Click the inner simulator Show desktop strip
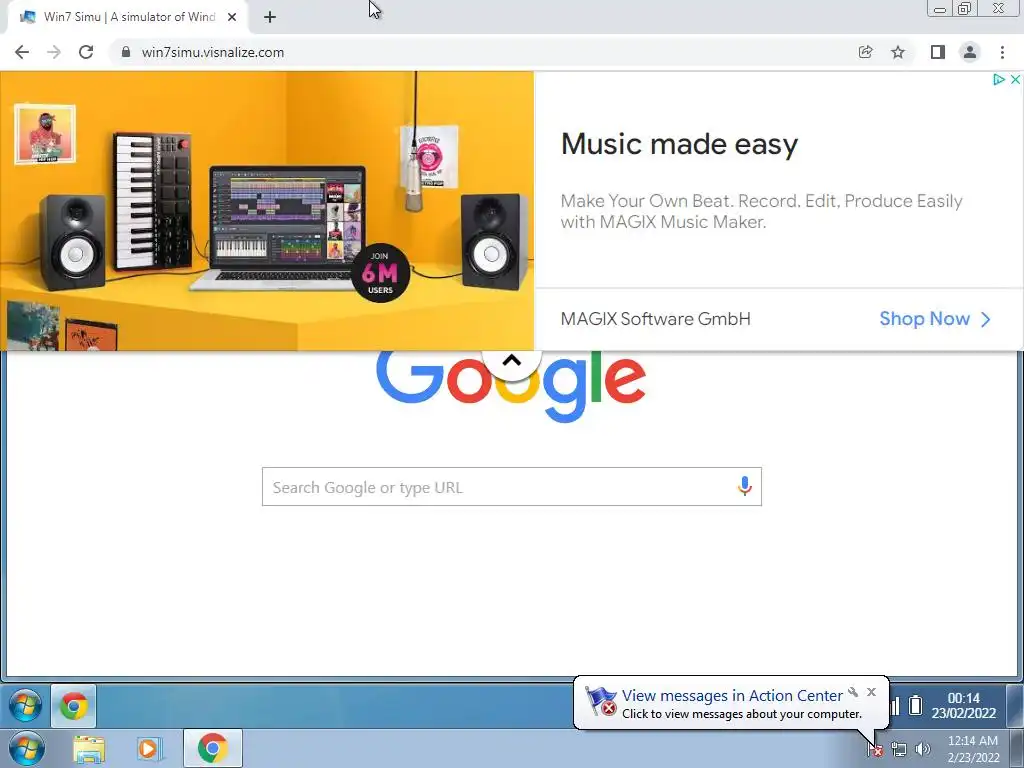 pos(1016,706)
